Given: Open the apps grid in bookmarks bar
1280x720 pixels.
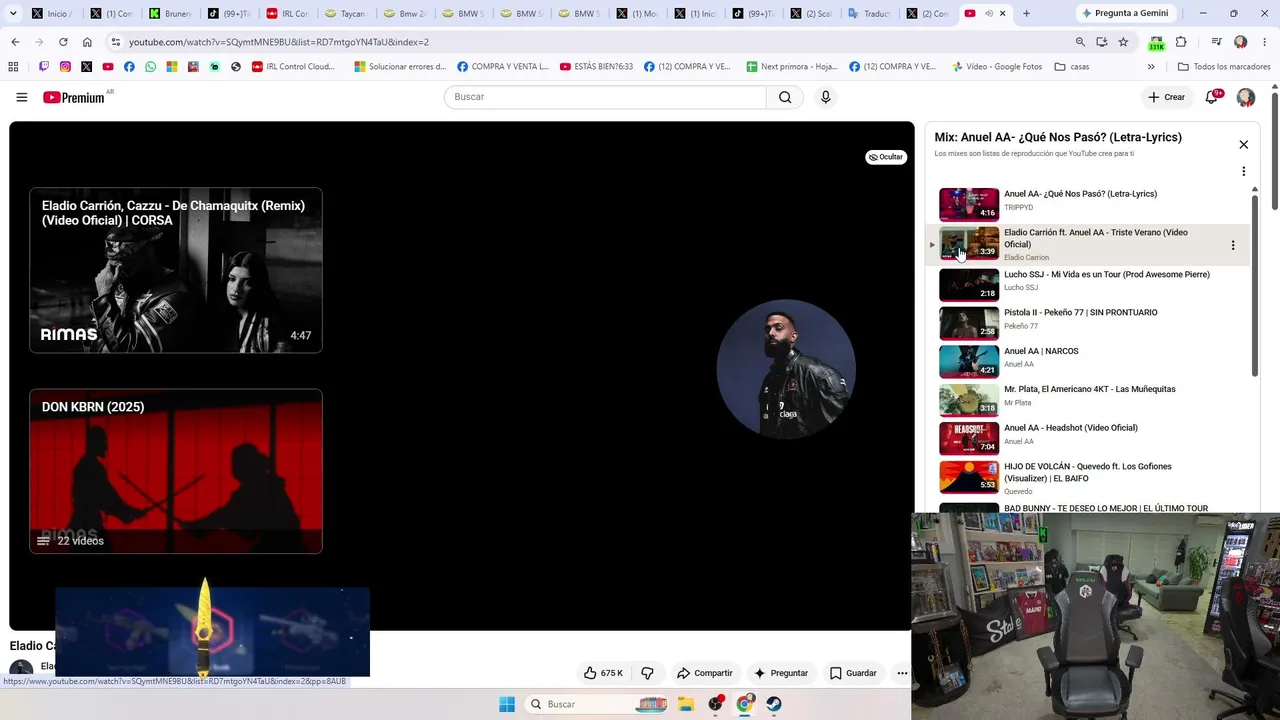Looking at the screenshot, I should pos(13,67).
